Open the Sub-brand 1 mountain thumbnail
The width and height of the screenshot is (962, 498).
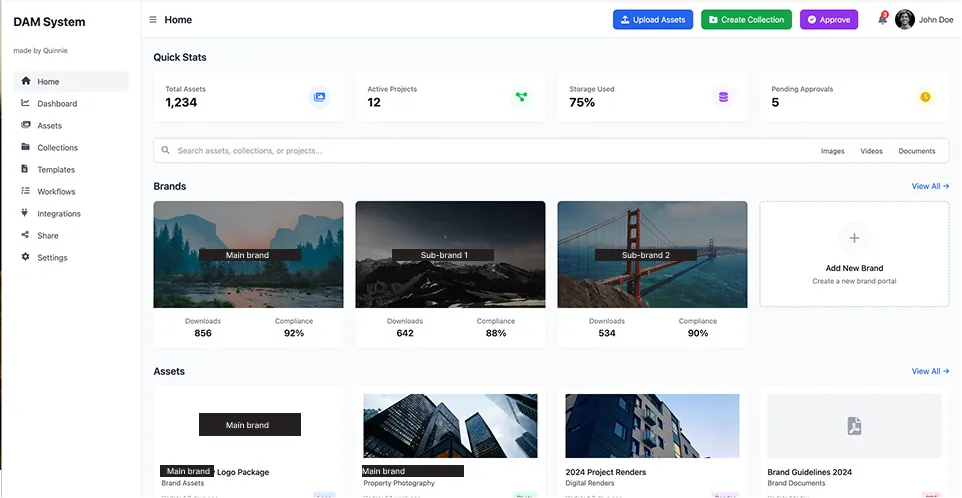(x=450, y=255)
